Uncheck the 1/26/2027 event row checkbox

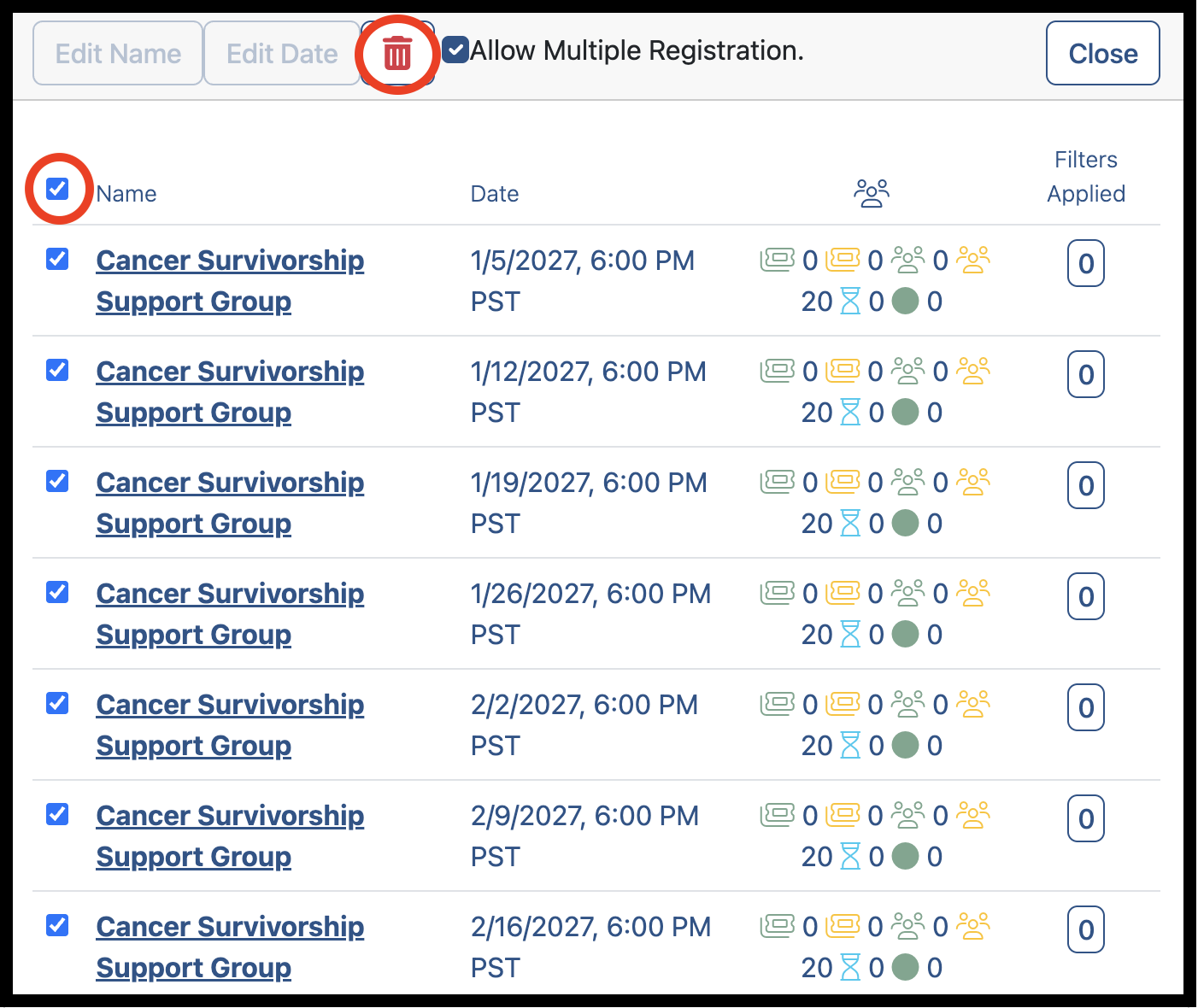coord(57,591)
